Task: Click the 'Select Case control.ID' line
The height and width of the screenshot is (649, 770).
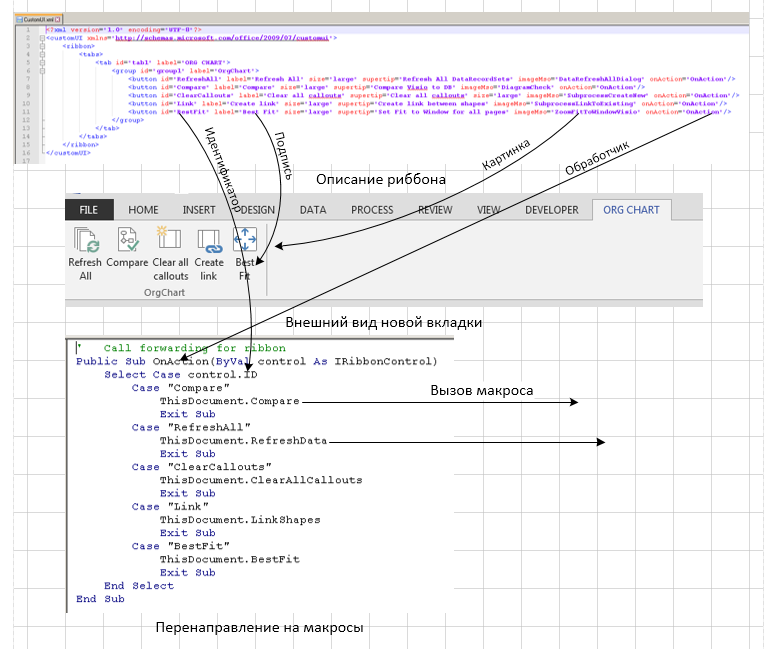Action: point(181,375)
